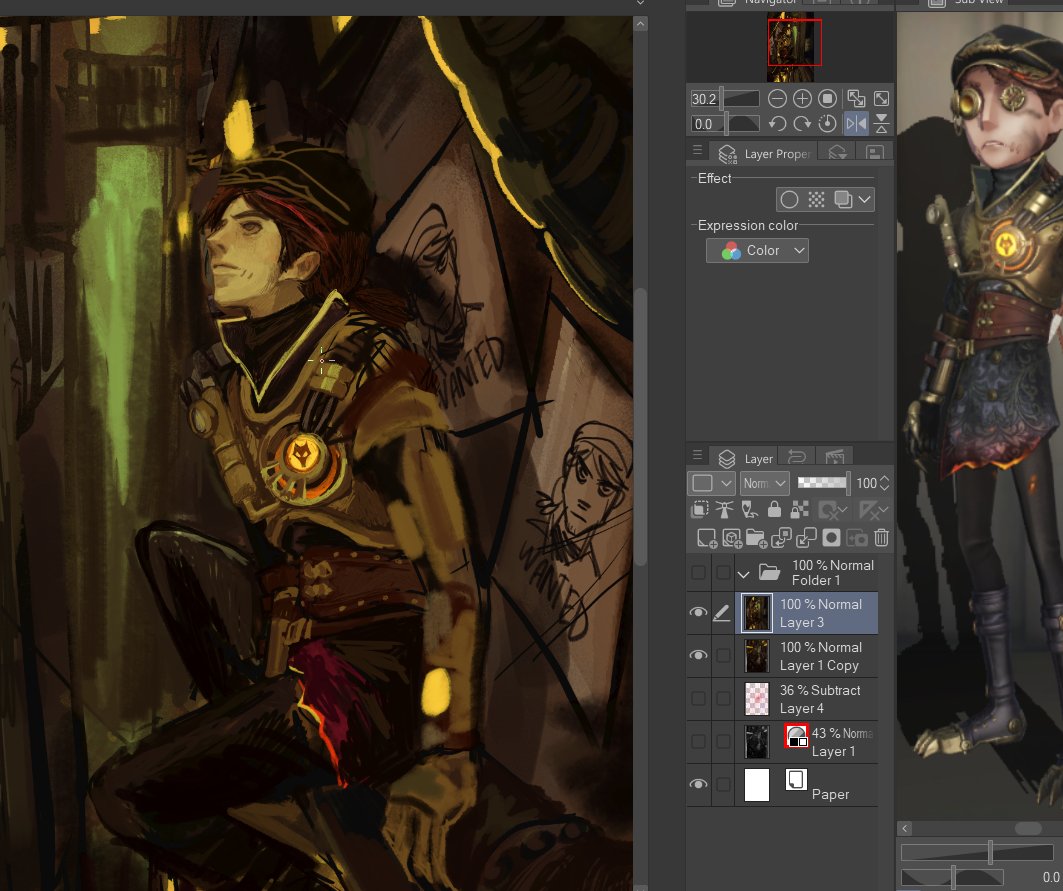Open the Animation cels tab

pyautogui.click(x=835, y=458)
